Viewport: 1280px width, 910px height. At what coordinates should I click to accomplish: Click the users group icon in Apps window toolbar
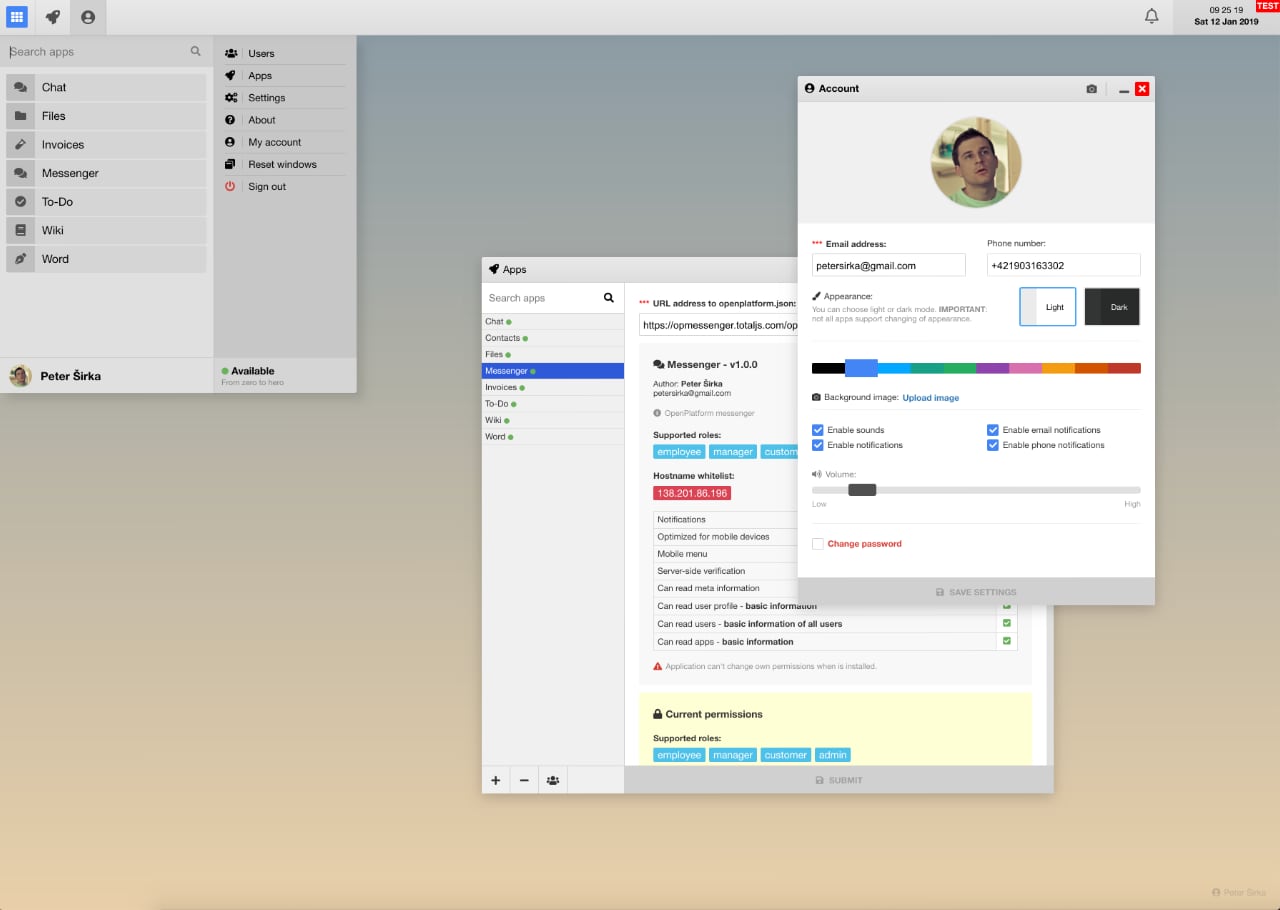pos(553,779)
